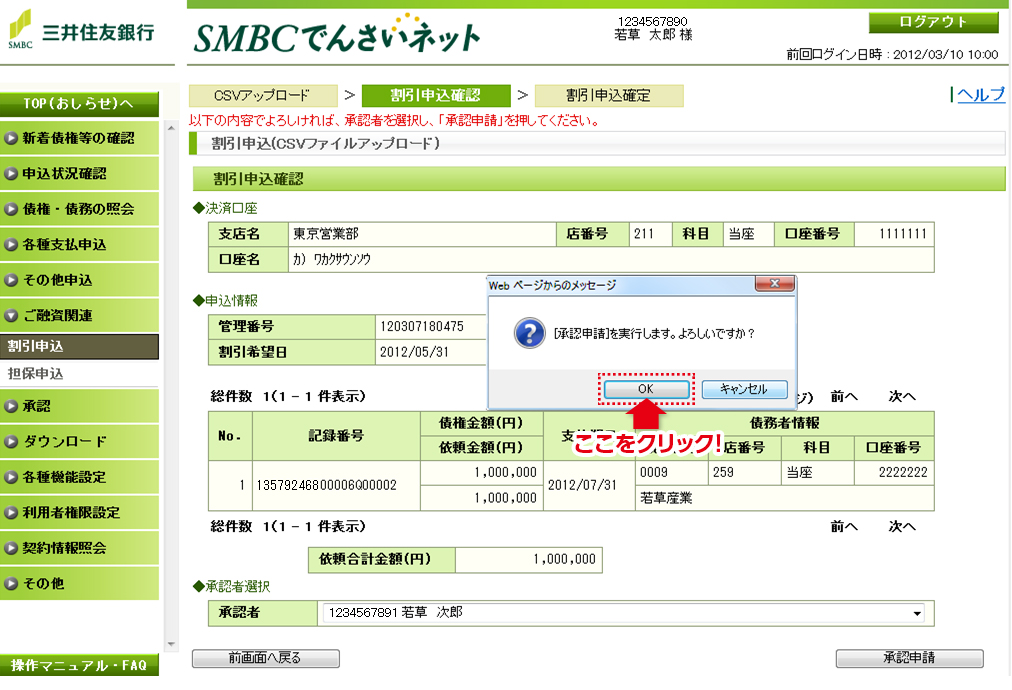This screenshot has width=1012, height=690.
Task: Open 操作マニュアル・FAQ
Action: point(79,665)
